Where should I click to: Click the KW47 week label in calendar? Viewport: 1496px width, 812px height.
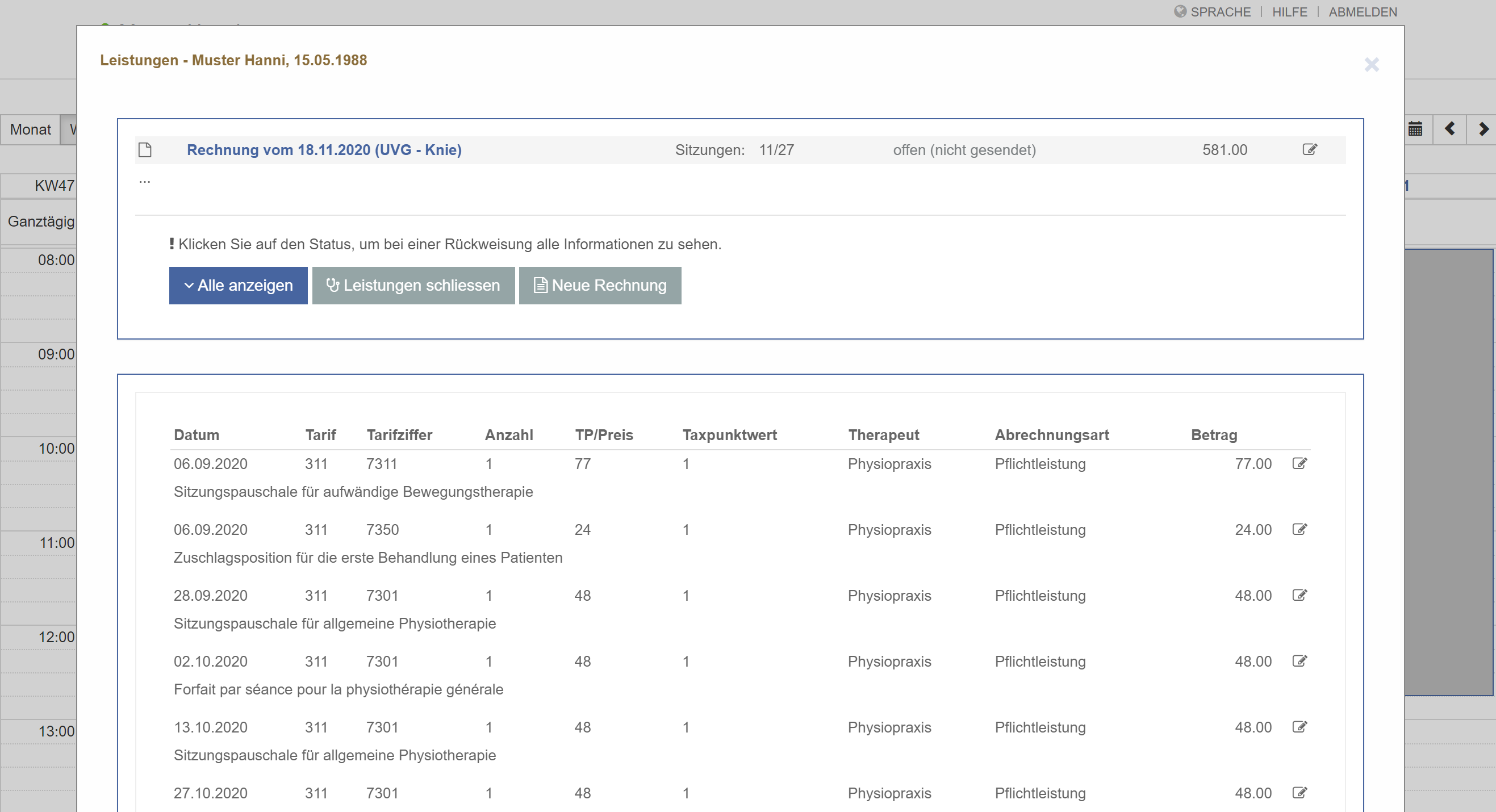click(x=54, y=186)
